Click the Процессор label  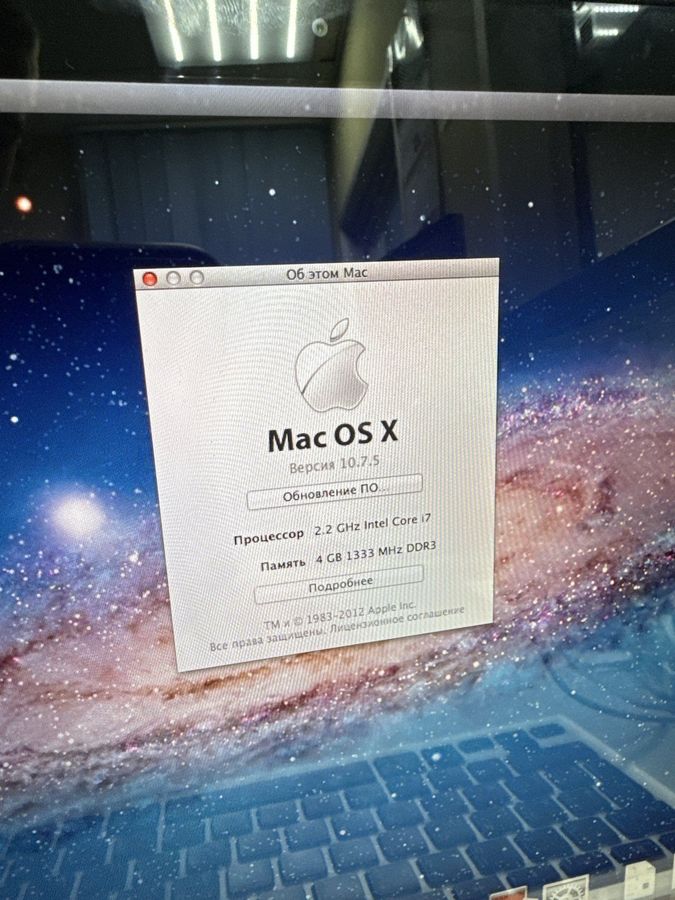268,538
